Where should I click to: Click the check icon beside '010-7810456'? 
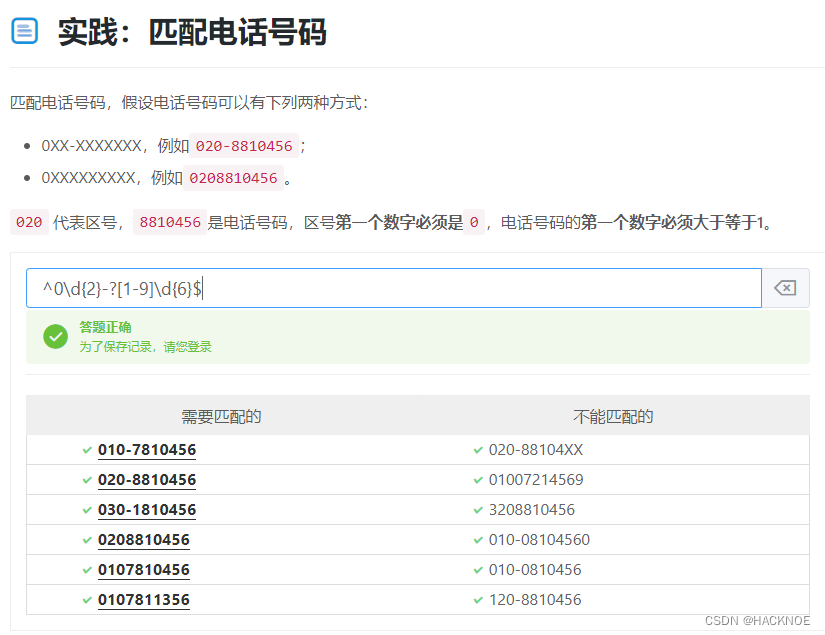coord(87,450)
